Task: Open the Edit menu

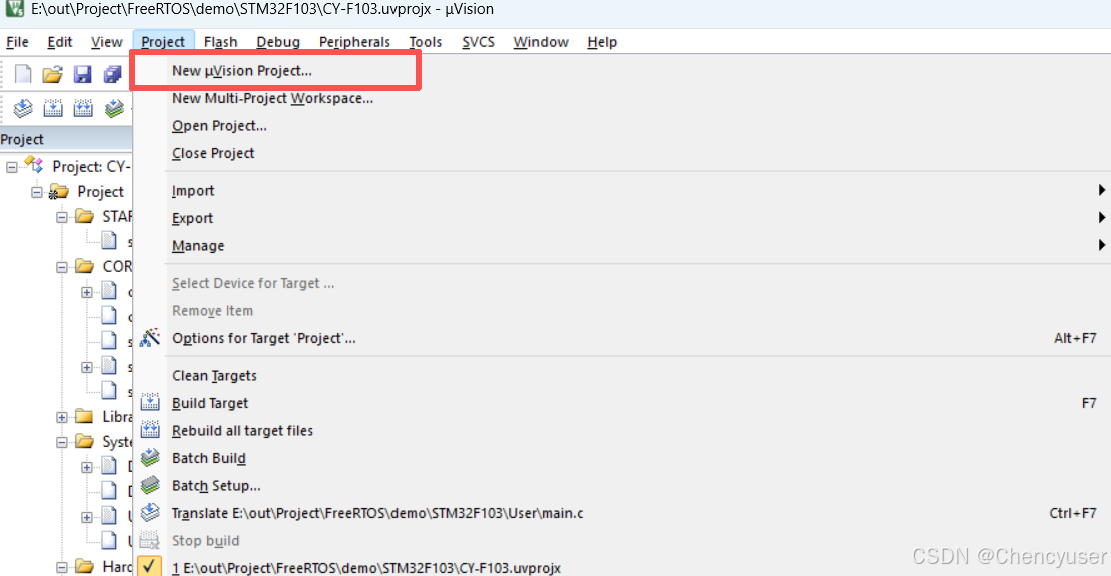Action: (60, 42)
